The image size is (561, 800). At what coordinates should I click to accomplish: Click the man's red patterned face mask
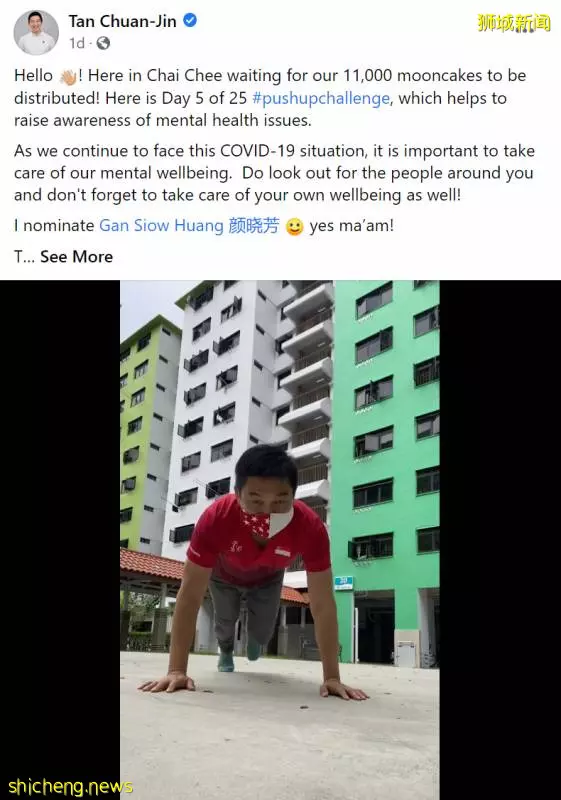click(266, 522)
